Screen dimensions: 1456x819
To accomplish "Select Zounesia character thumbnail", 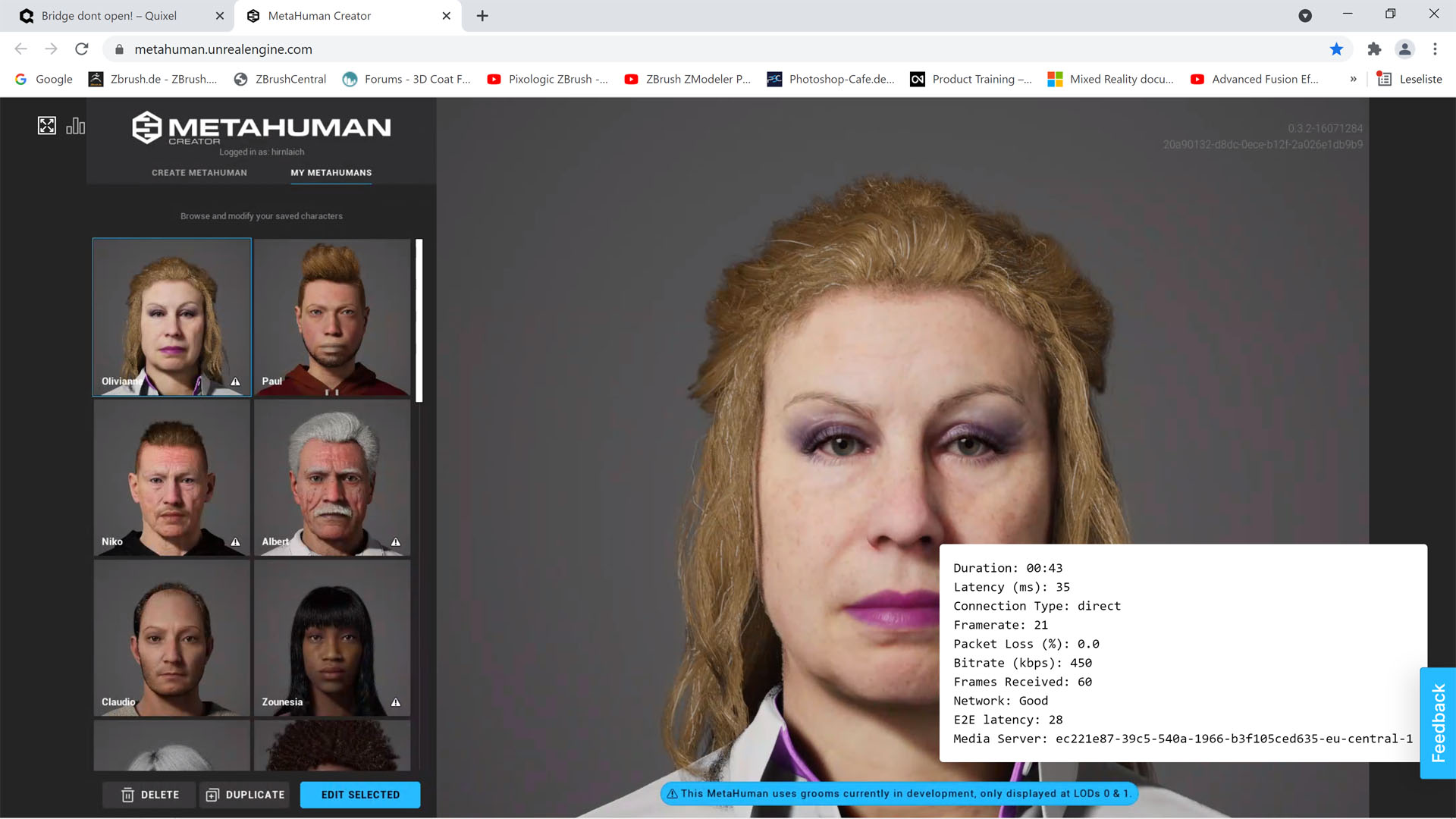I will point(332,638).
